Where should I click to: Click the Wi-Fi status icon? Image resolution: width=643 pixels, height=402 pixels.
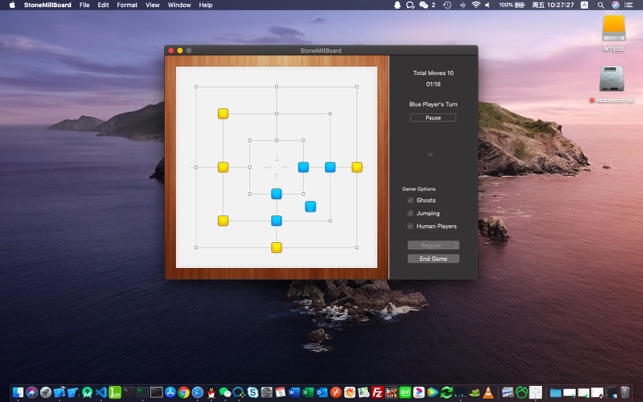pyautogui.click(x=476, y=5)
